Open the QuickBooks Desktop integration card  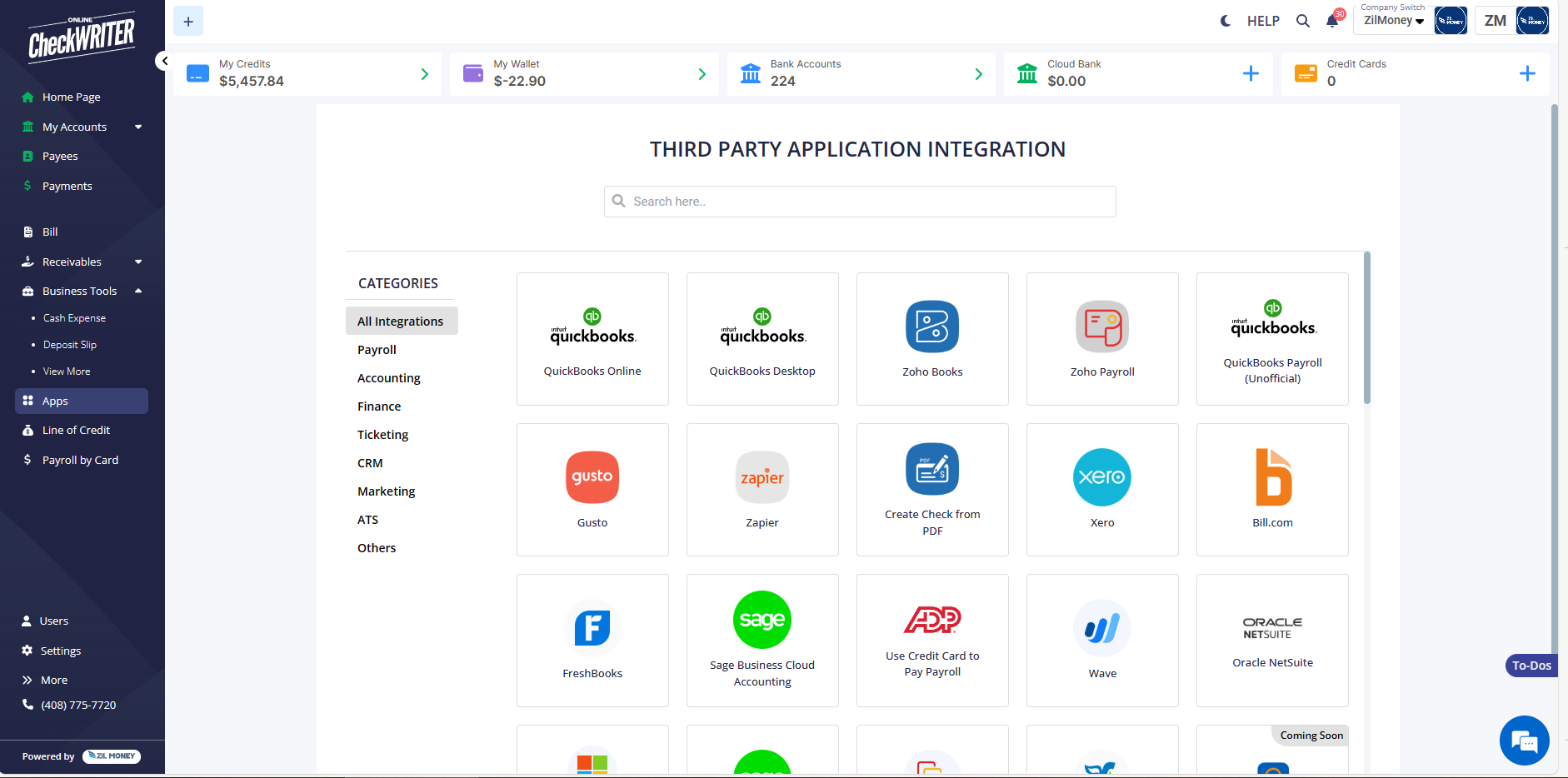coord(762,339)
